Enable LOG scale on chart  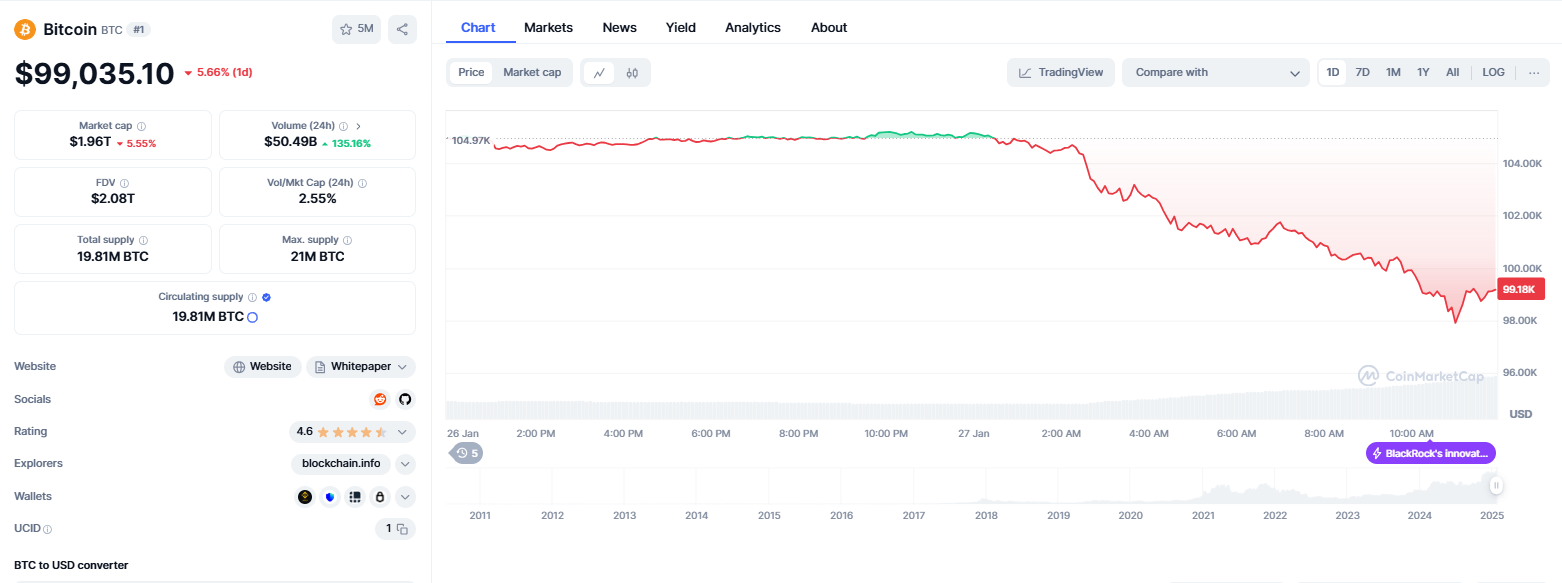click(1493, 72)
